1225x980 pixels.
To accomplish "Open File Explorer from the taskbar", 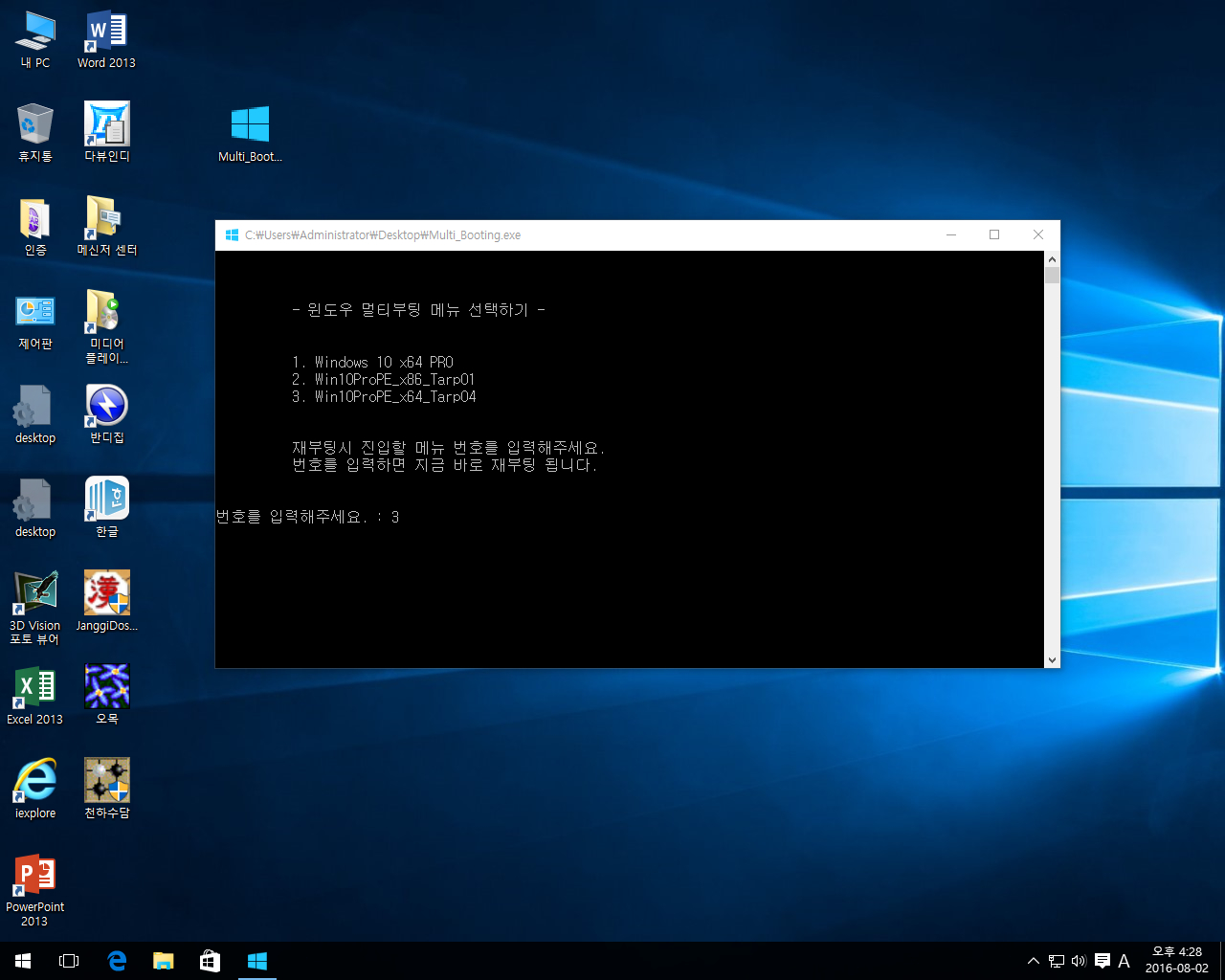I will pyautogui.click(x=164, y=961).
